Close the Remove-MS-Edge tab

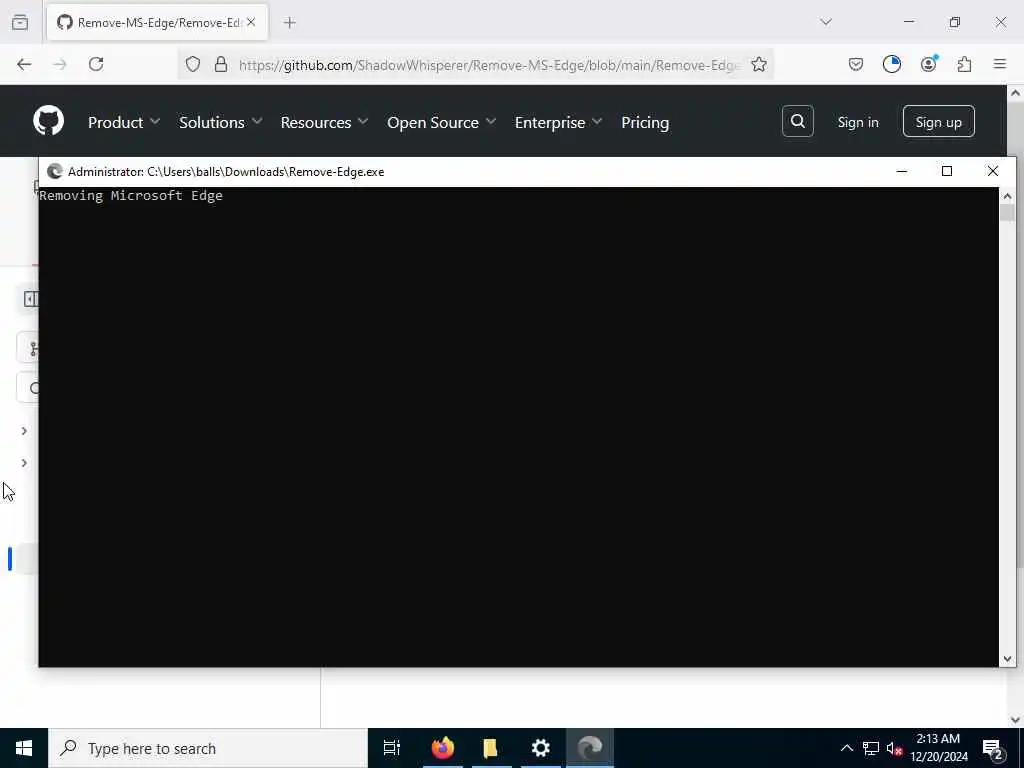[251, 22]
